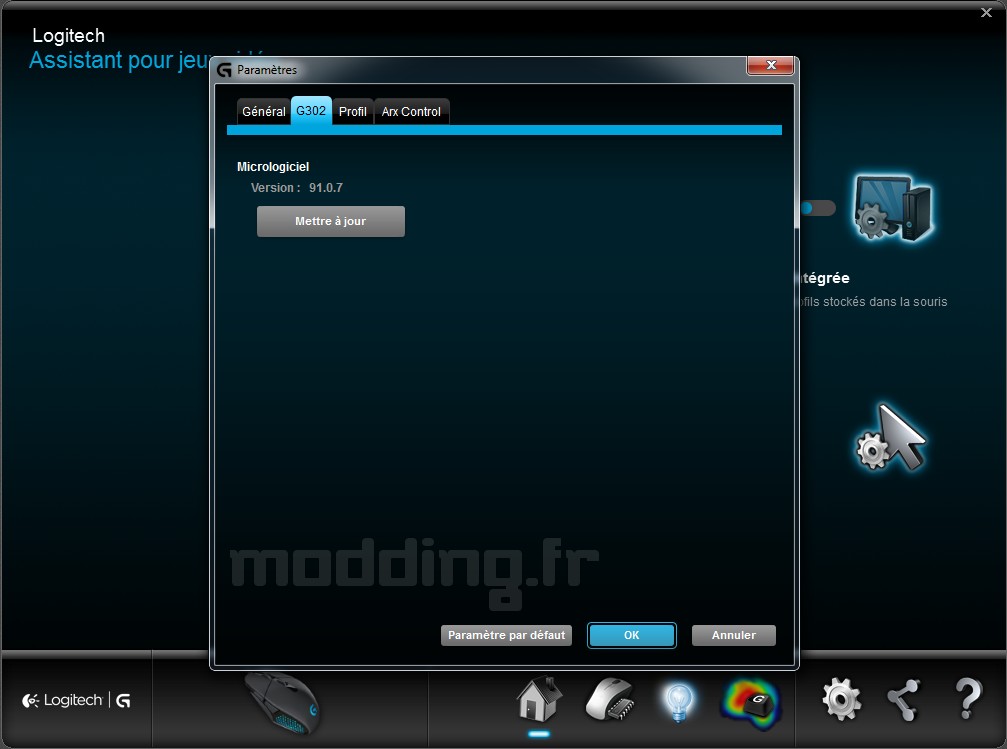Viewport: 1007px width, 749px height.
Task: Open help question mark icon
Action: [x=968, y=699]
